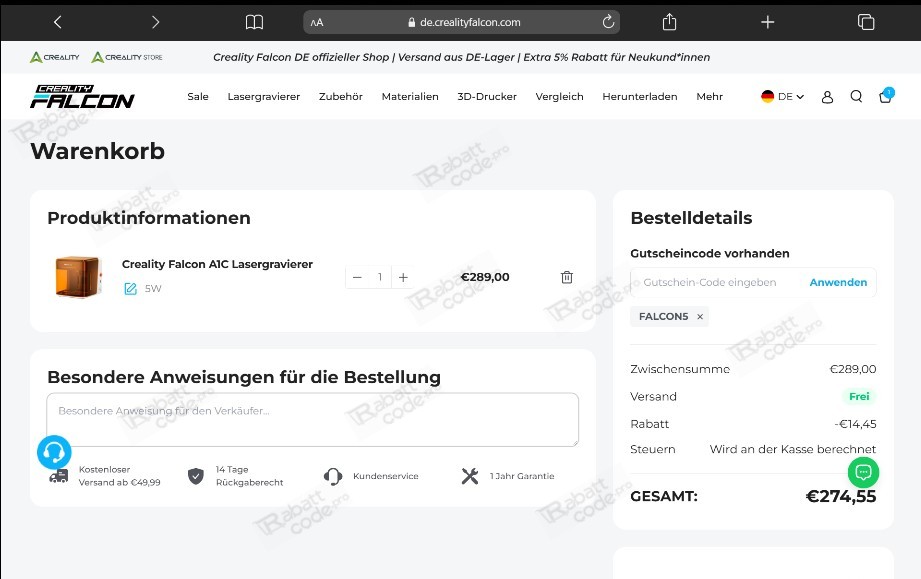Image resolution: width=921 pixels, height=579 pixels.
Task: Open the Sale menu item
Action: (x=198, y=96)
